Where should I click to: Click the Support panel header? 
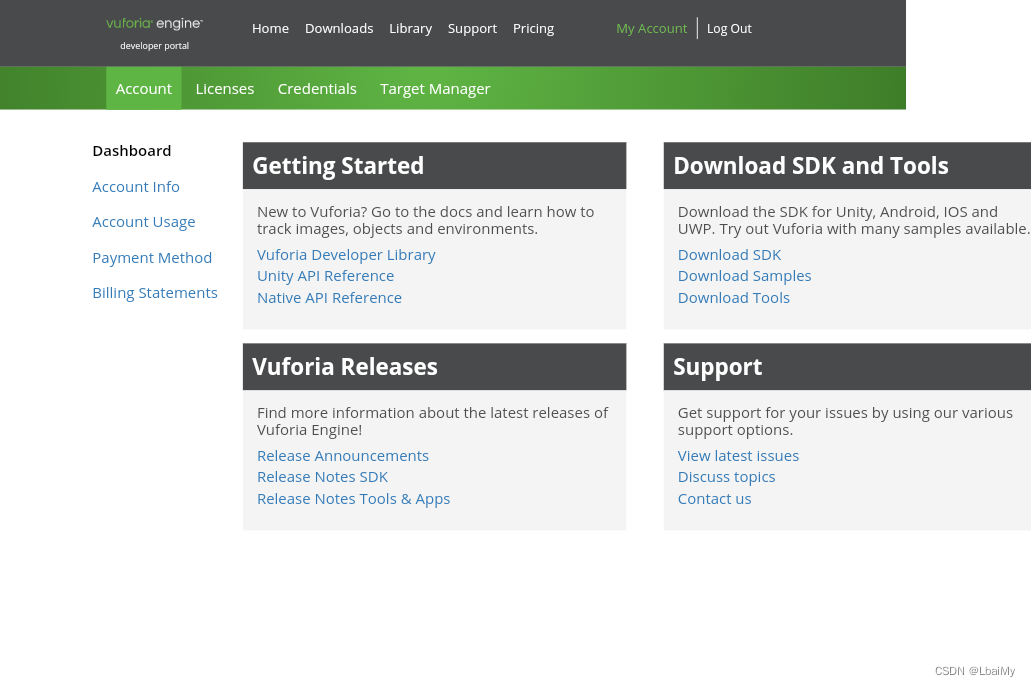tap(848, 367)
